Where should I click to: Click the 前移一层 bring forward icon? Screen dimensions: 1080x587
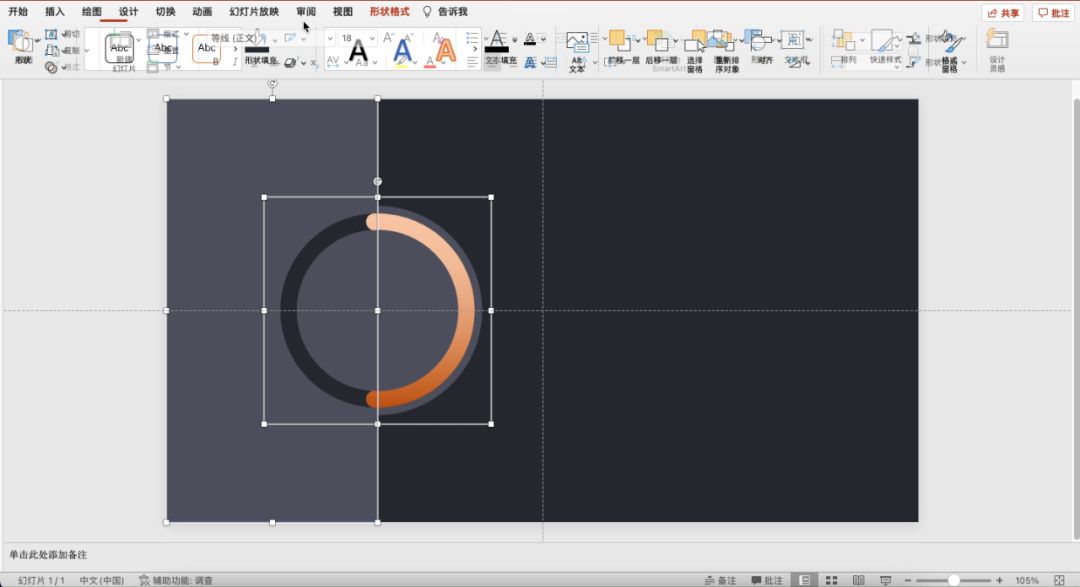(x=619, y=41)
